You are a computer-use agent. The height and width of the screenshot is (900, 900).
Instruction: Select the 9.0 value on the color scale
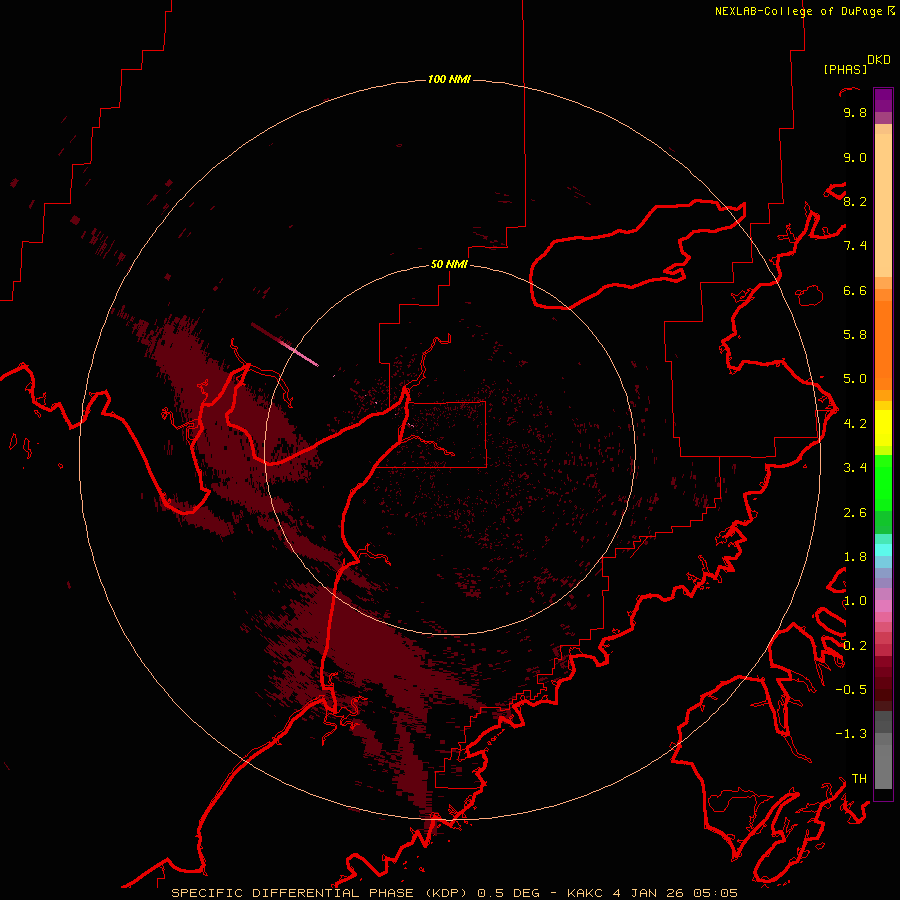pyautogui.click(x=855, y=157)
